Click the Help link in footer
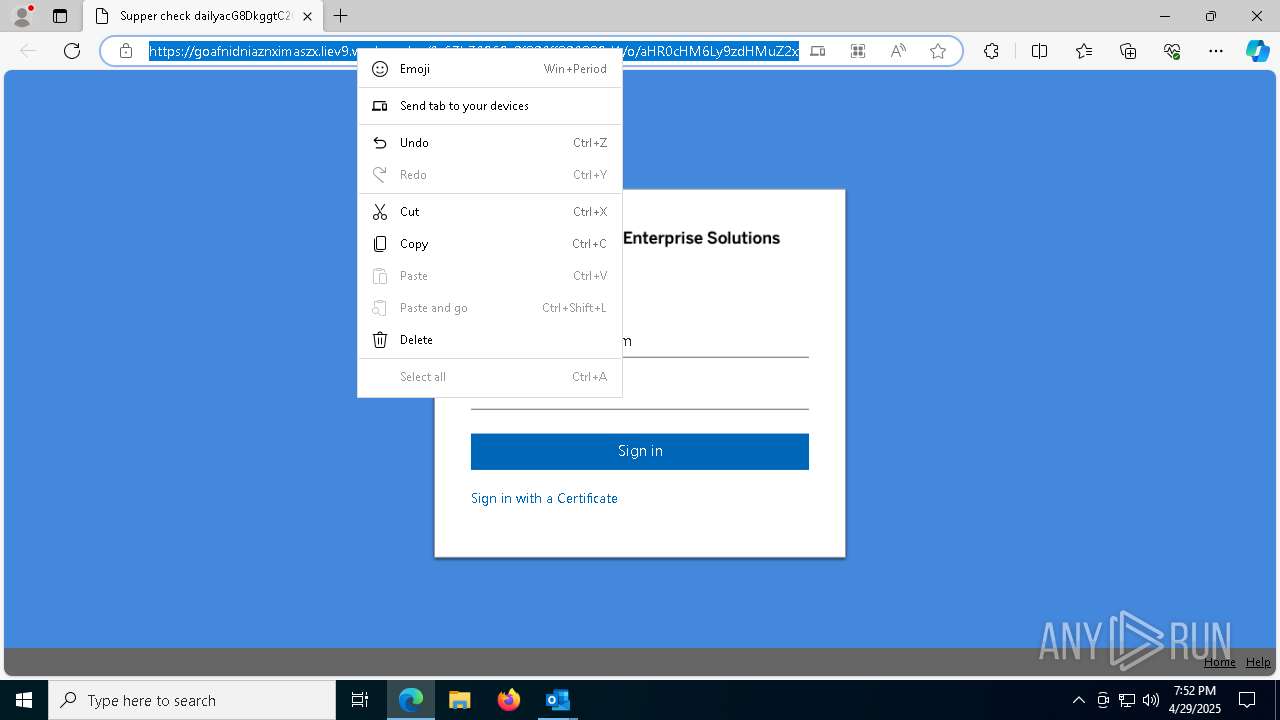The image size is (1280, 720). (x=1258, y=662)
